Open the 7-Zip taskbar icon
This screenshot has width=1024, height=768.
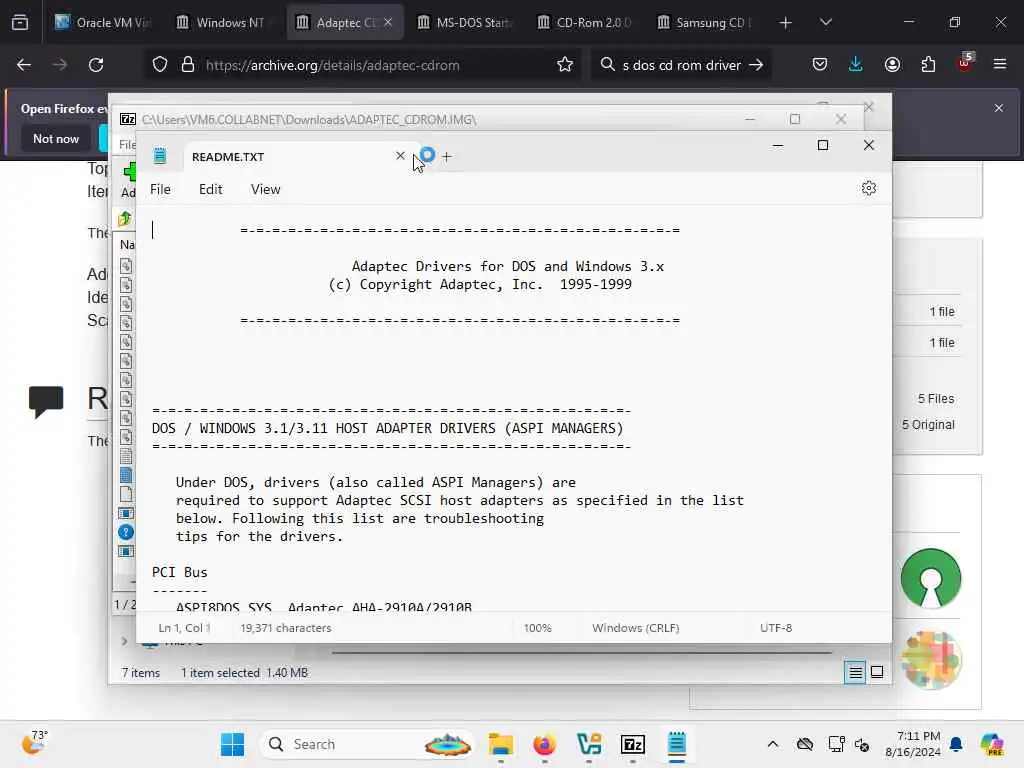633,744
